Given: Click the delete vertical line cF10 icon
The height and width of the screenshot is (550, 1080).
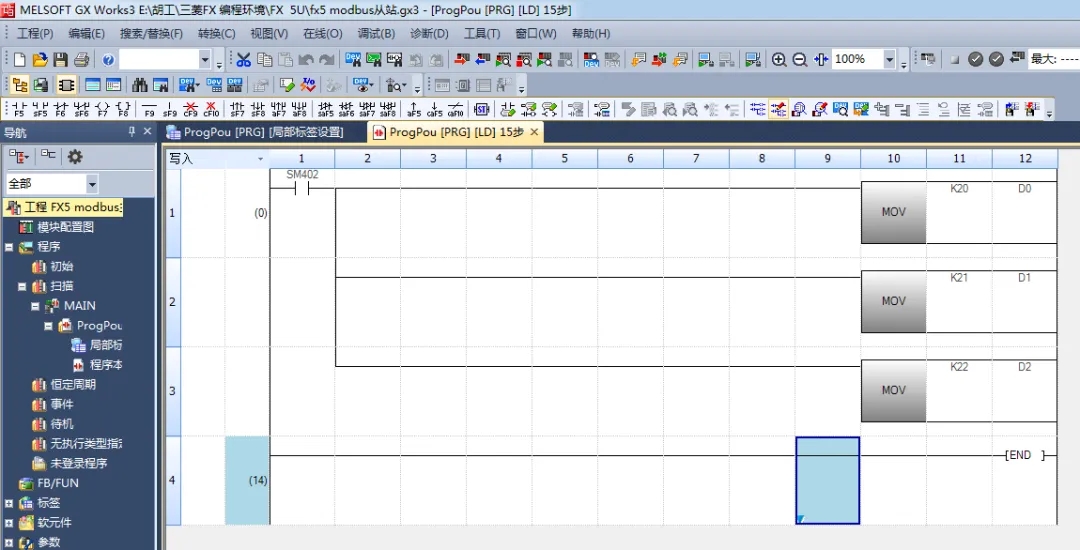Looking at the screenshot, I should click(211, 109).
